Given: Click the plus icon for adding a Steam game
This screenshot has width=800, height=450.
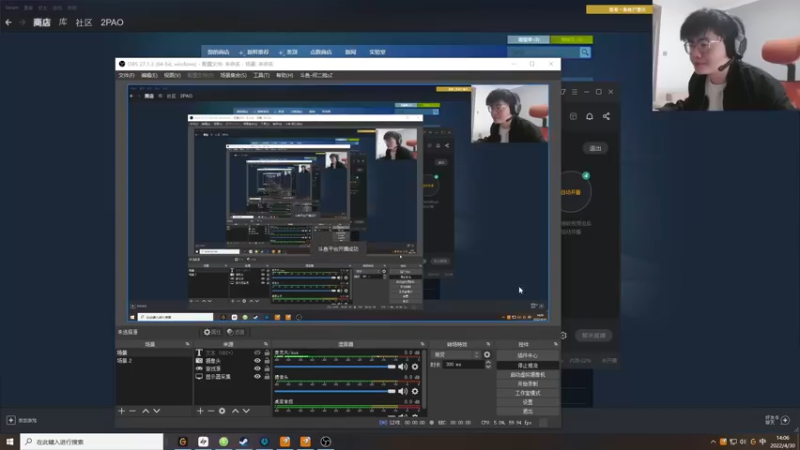Looking at the screenshot, I should coord(11,420).
